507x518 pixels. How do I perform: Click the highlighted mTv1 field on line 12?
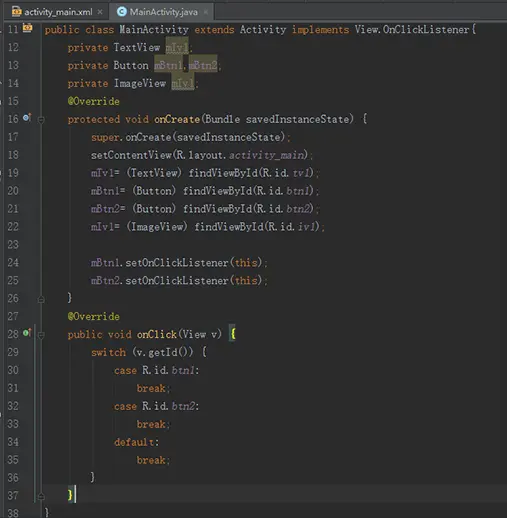[x=177, y=48]
